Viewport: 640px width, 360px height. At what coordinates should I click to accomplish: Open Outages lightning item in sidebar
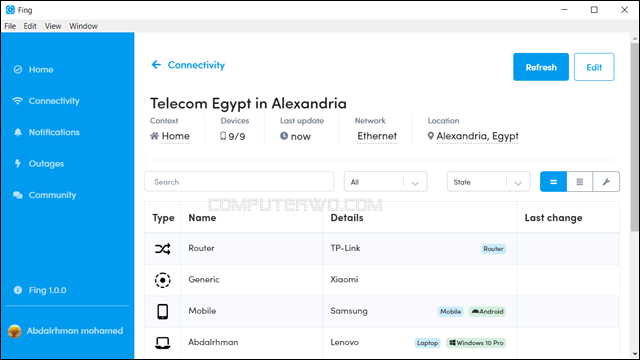(18, 164)
